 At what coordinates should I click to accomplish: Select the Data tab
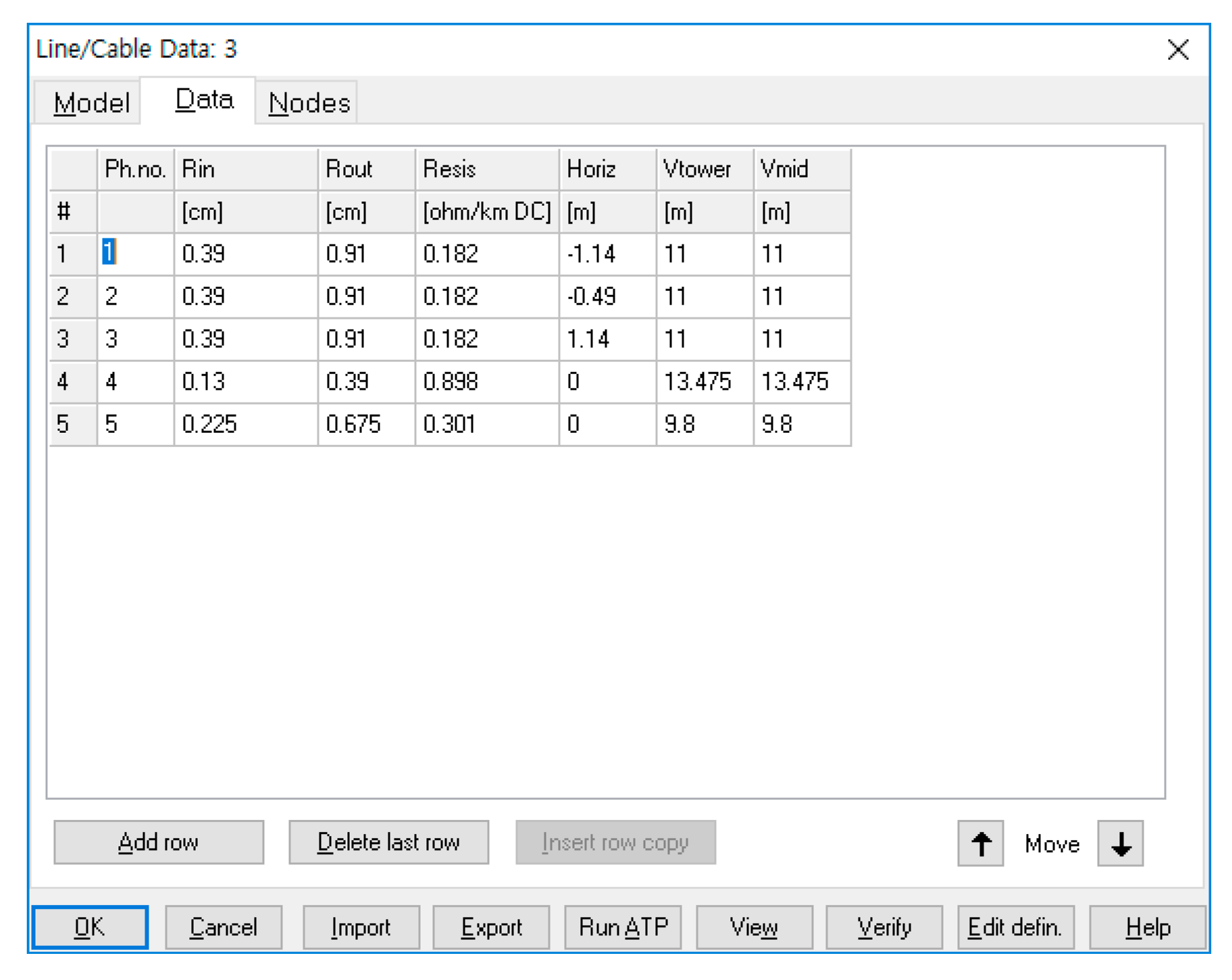pos(204,100)
